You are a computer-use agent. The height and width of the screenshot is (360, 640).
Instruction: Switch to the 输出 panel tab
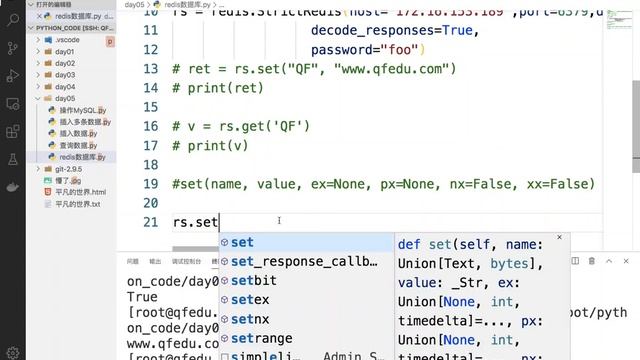tap(155, 261)
